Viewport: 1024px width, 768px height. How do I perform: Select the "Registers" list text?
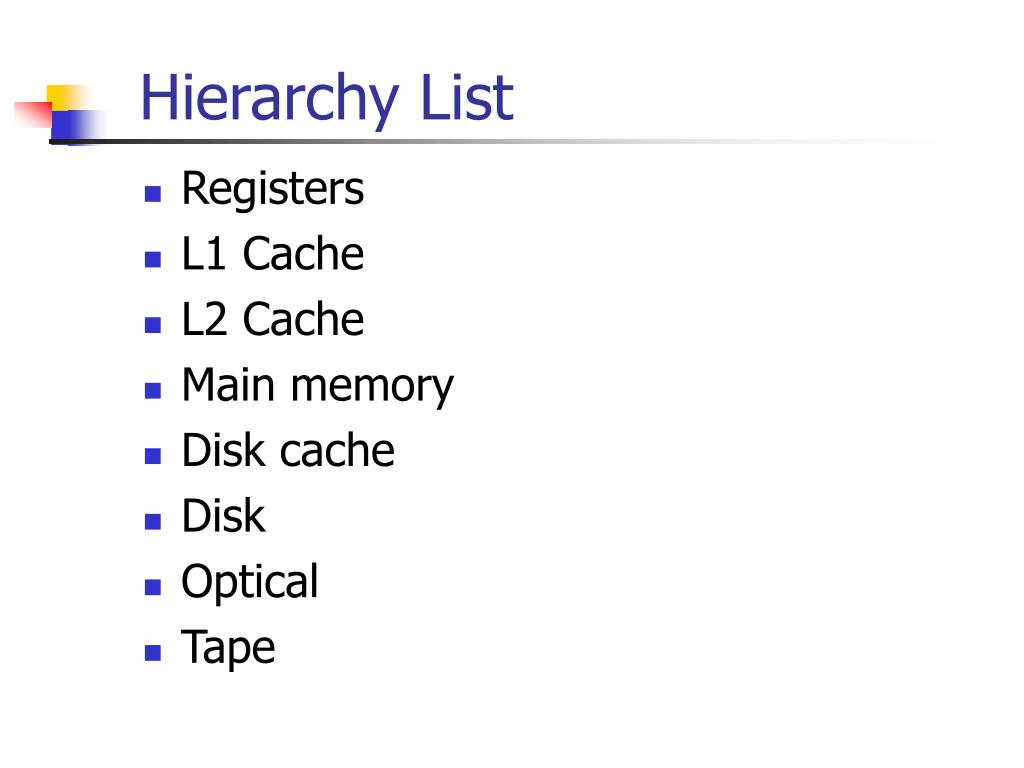coord(272,189)
